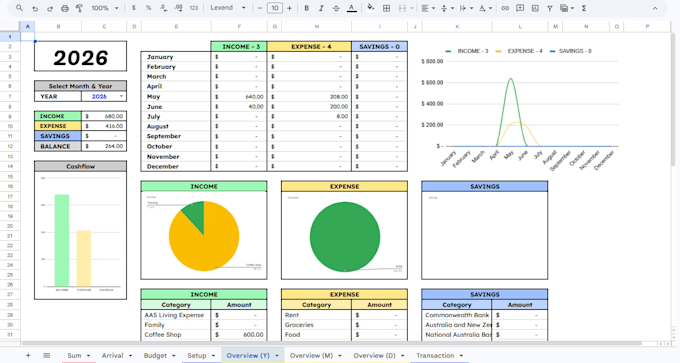This screenshot has height=363, width=680.
Task: Click the BALANCE label cell
Action: click(58, 146)
